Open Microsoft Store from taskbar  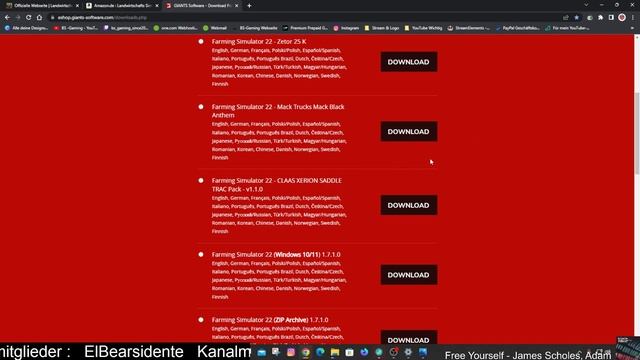point(349,352)
